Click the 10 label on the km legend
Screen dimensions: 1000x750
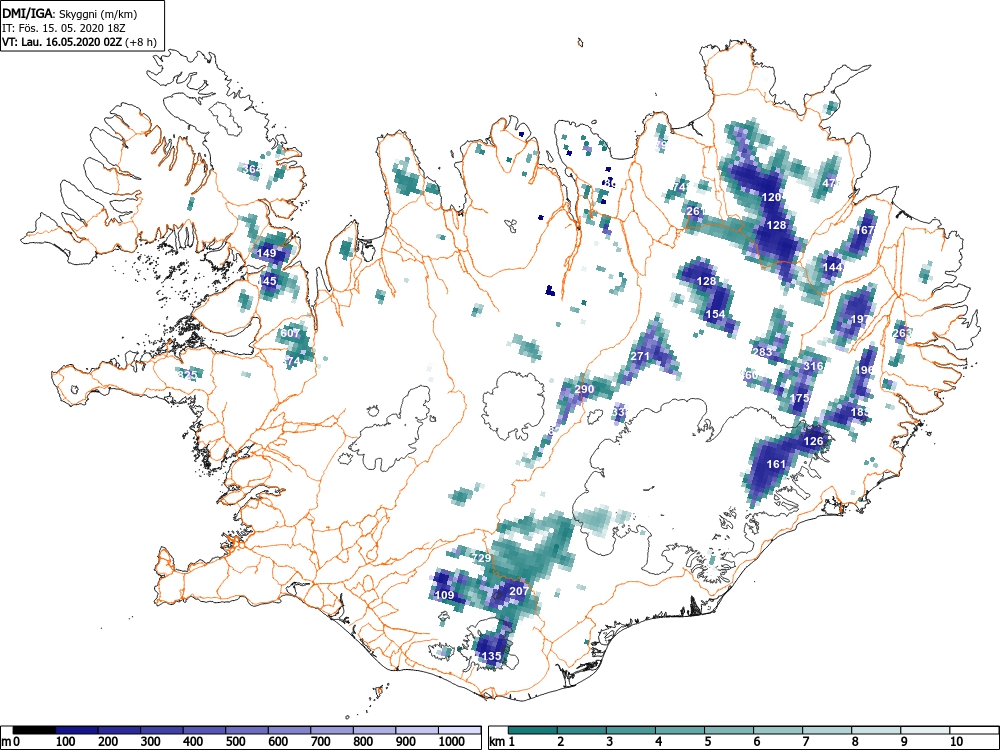tap(955, 742)
